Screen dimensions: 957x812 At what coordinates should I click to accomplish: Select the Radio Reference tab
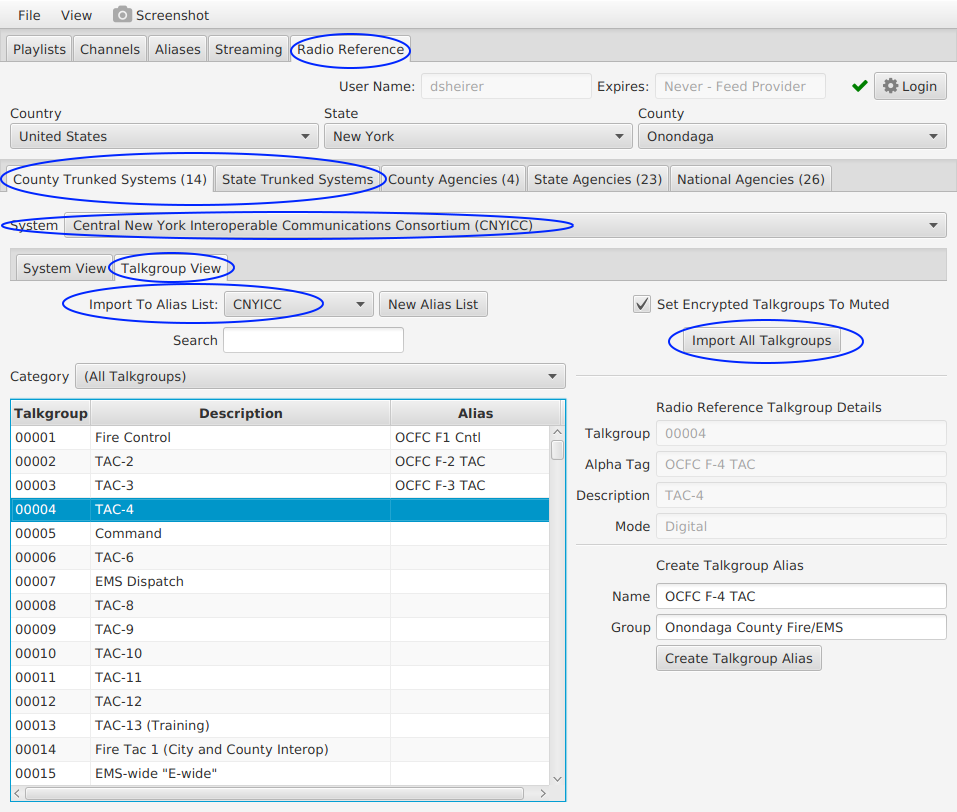[350, 49]
